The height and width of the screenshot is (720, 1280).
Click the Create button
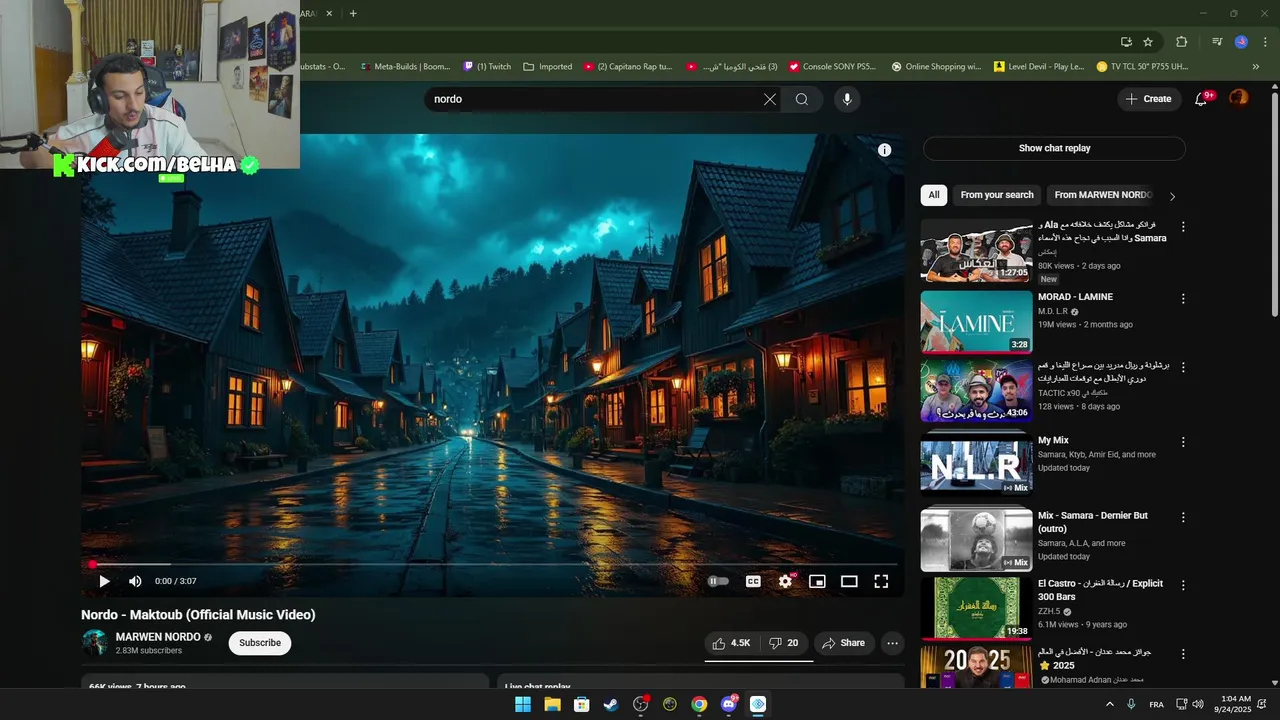(x=1148, y=99)
